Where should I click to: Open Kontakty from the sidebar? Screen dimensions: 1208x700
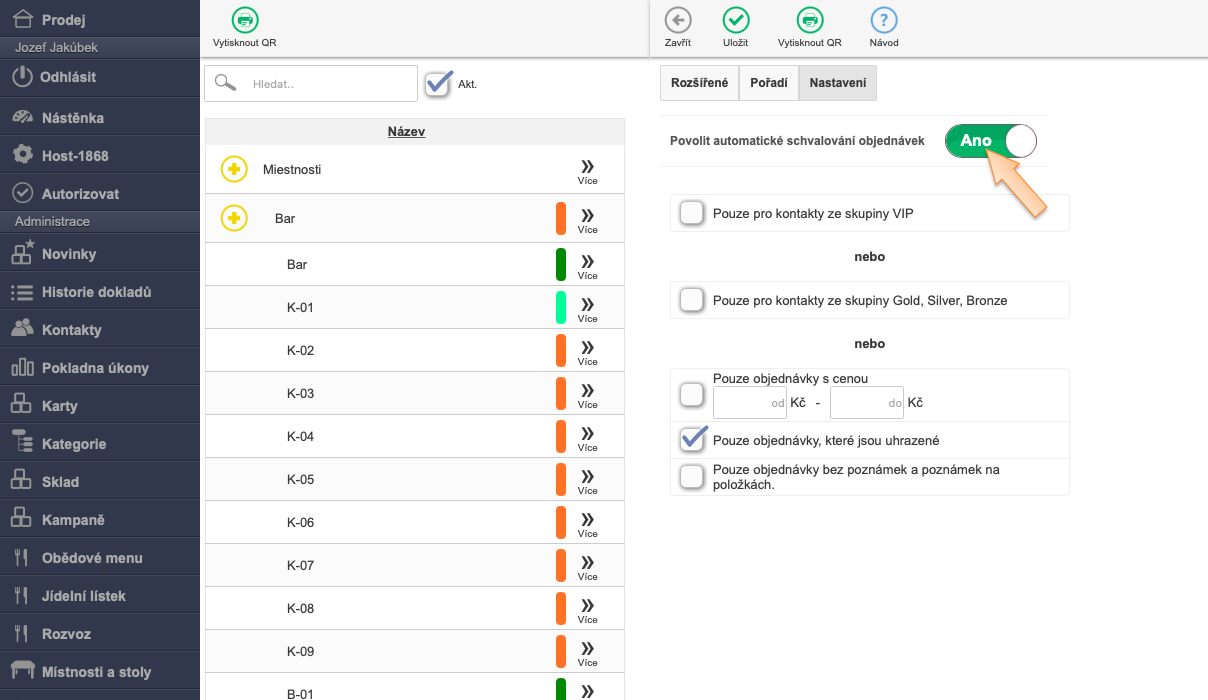click(x=71, y=330)
